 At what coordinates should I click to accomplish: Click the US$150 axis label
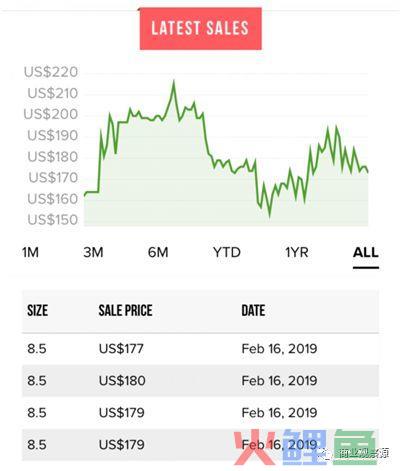(x=53, y=220)
